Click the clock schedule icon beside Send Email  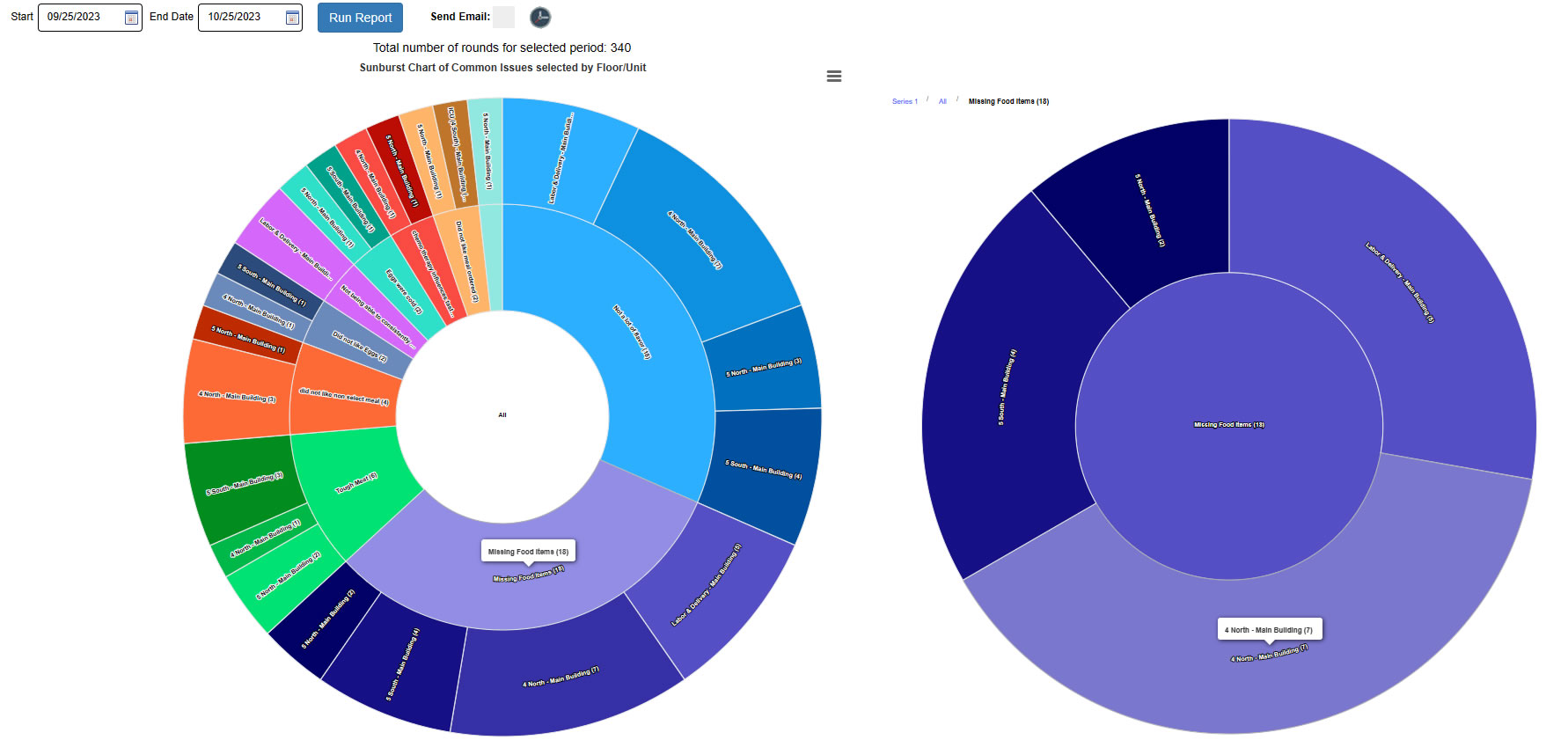pos(540,18)
